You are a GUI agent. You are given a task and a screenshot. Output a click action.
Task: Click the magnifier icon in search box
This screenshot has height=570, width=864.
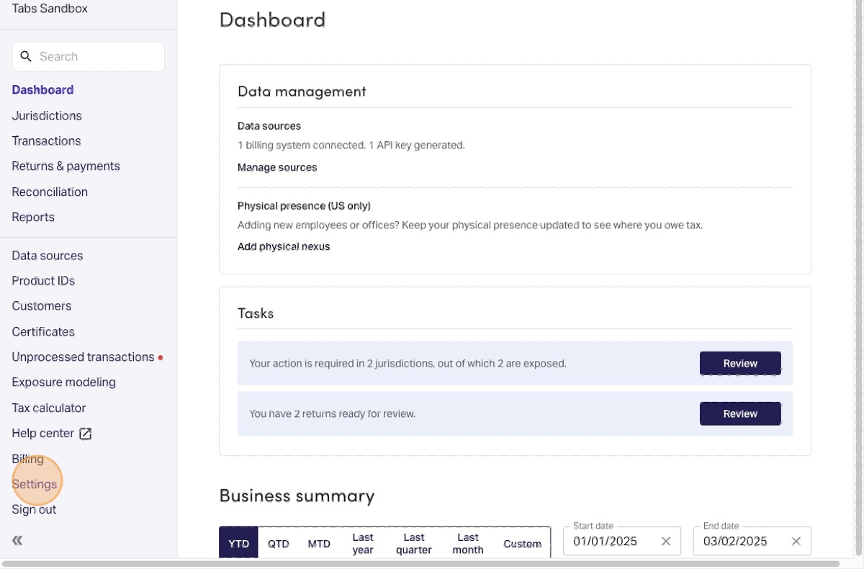27,57
